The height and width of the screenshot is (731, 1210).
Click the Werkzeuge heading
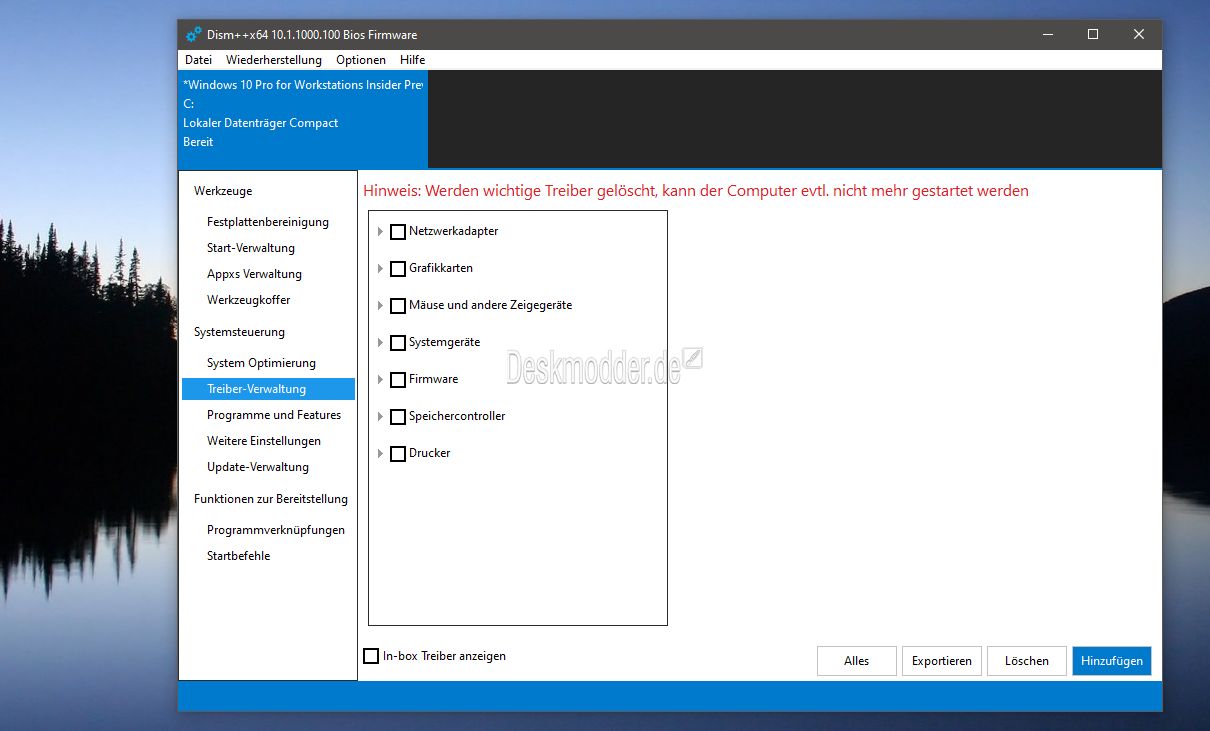point(223,191)
